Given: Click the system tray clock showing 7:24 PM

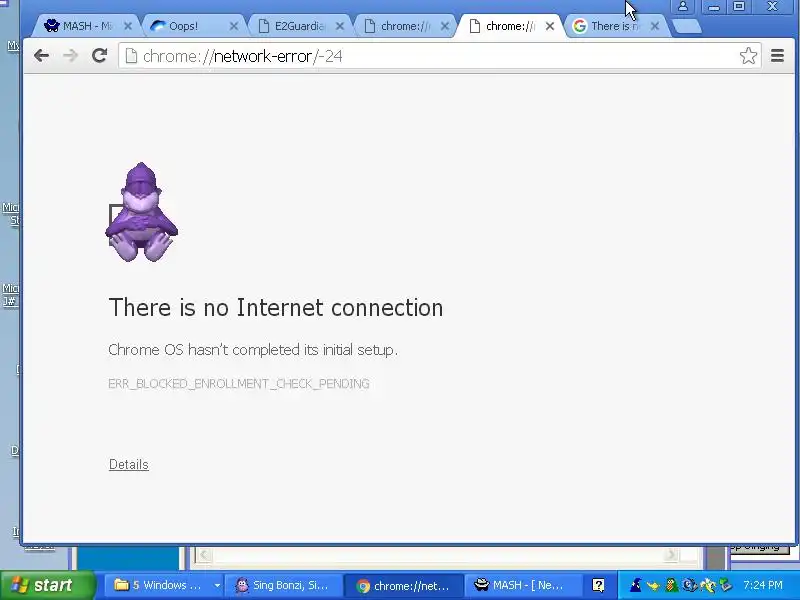Looking at the screenshot, I should tap(763, 585).
